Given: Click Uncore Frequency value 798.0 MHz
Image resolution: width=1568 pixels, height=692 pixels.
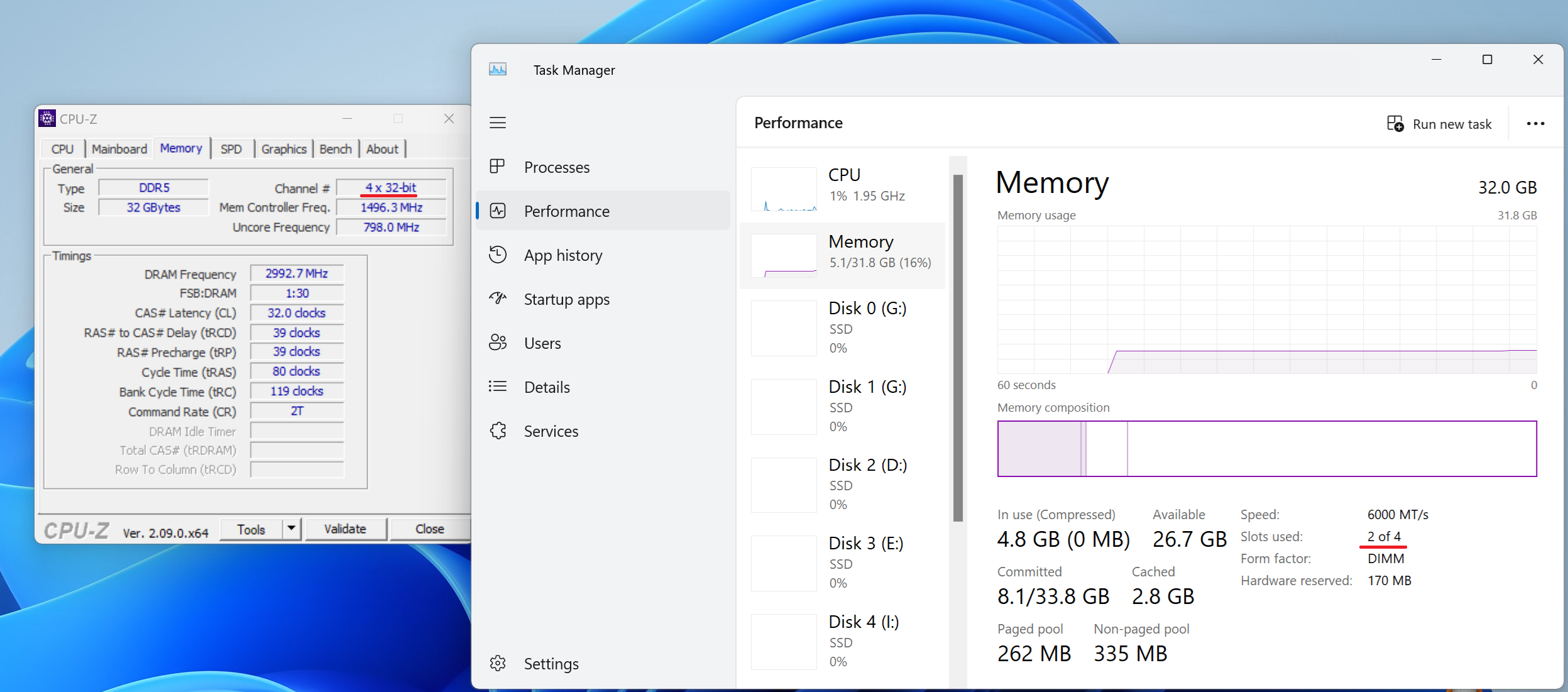Looking at the screenshot, I should [391, 227].
